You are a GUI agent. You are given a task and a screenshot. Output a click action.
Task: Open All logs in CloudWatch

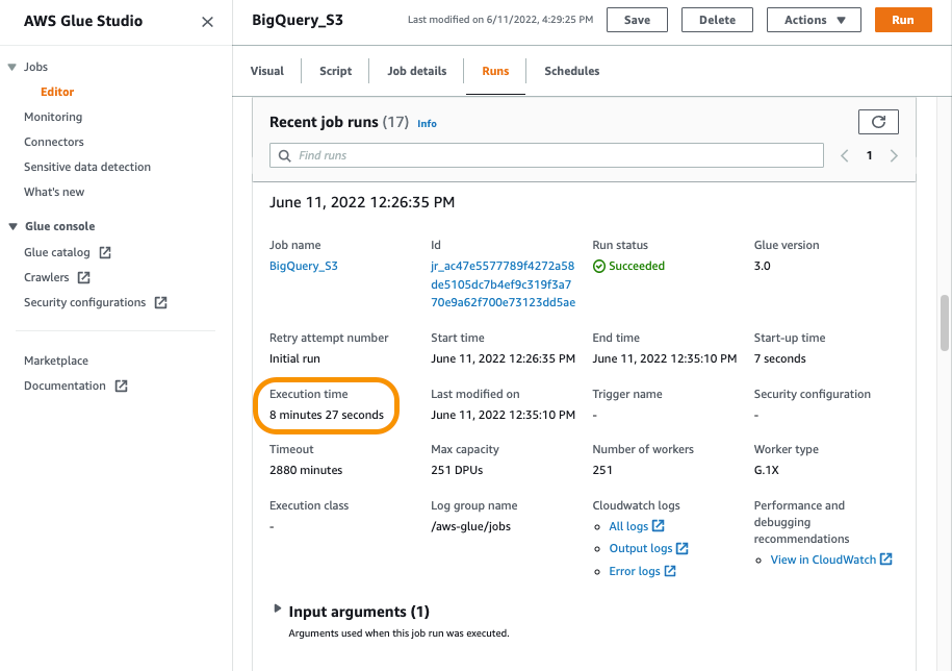pos(628,526)
